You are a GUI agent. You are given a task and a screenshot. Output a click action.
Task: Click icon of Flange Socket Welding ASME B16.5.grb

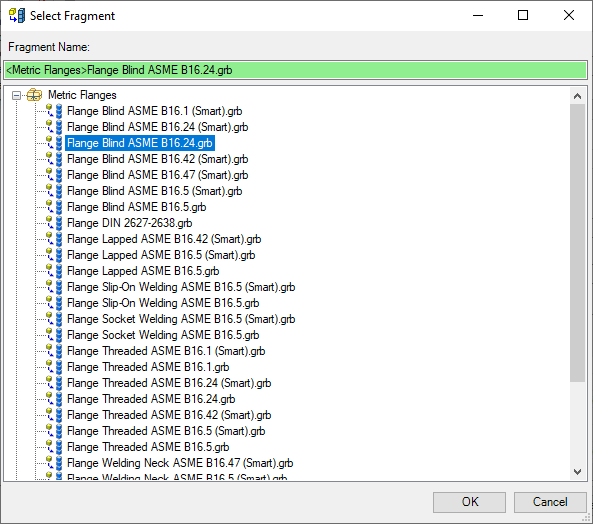point(54,335)
